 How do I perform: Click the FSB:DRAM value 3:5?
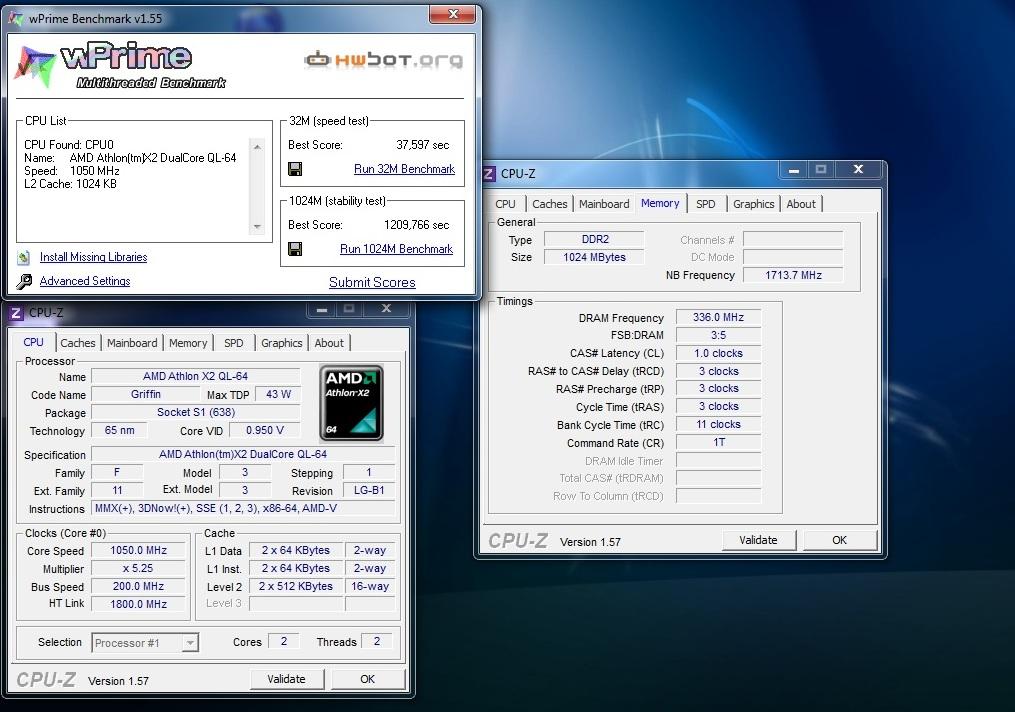(719, 335)
